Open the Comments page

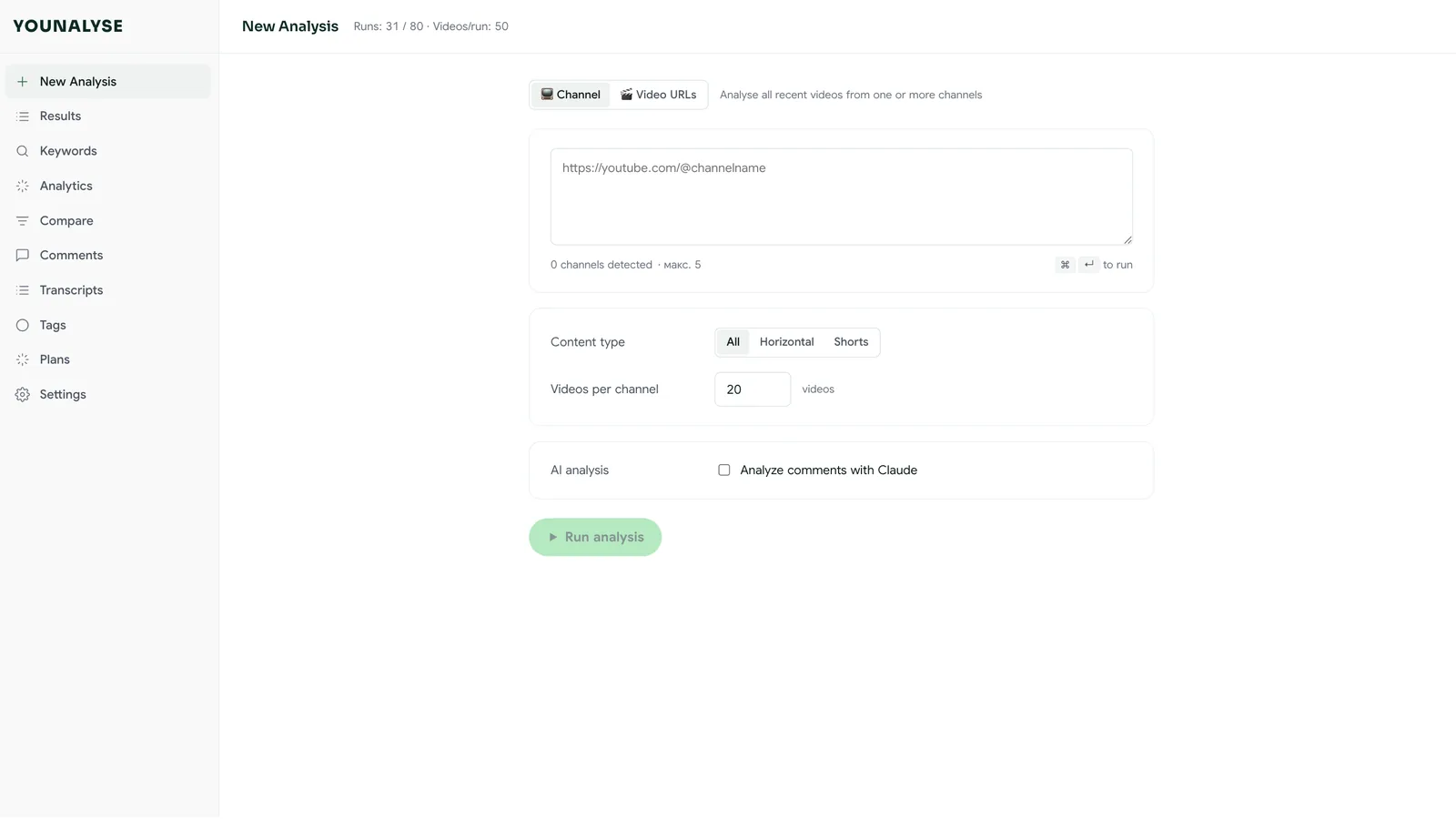pyautogui.click(x=108, y=256)
